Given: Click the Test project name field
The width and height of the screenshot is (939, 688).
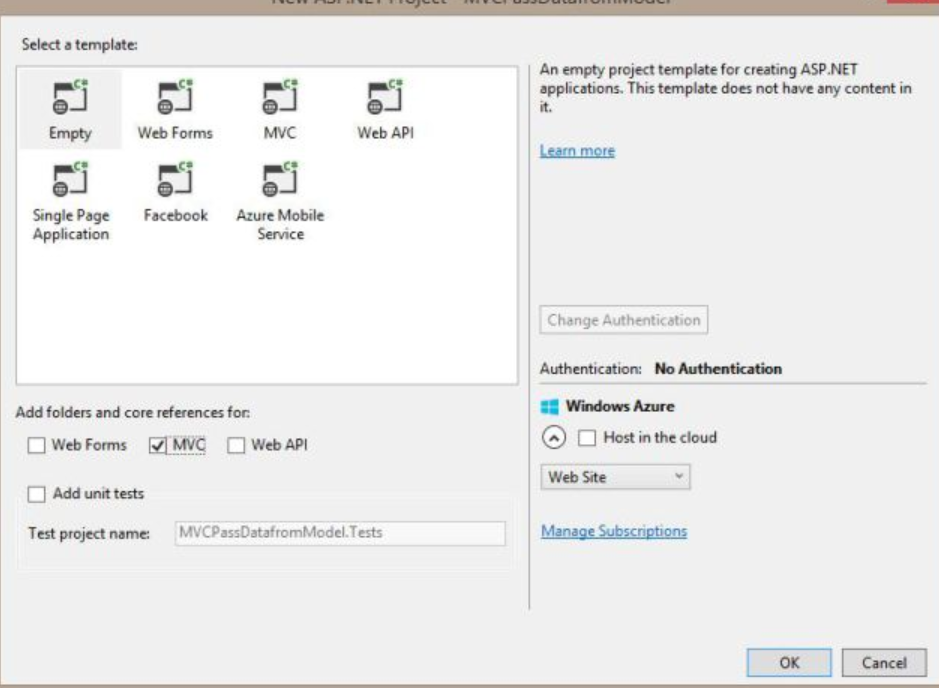Looking at the screenshot, I should tap(340, 533).
